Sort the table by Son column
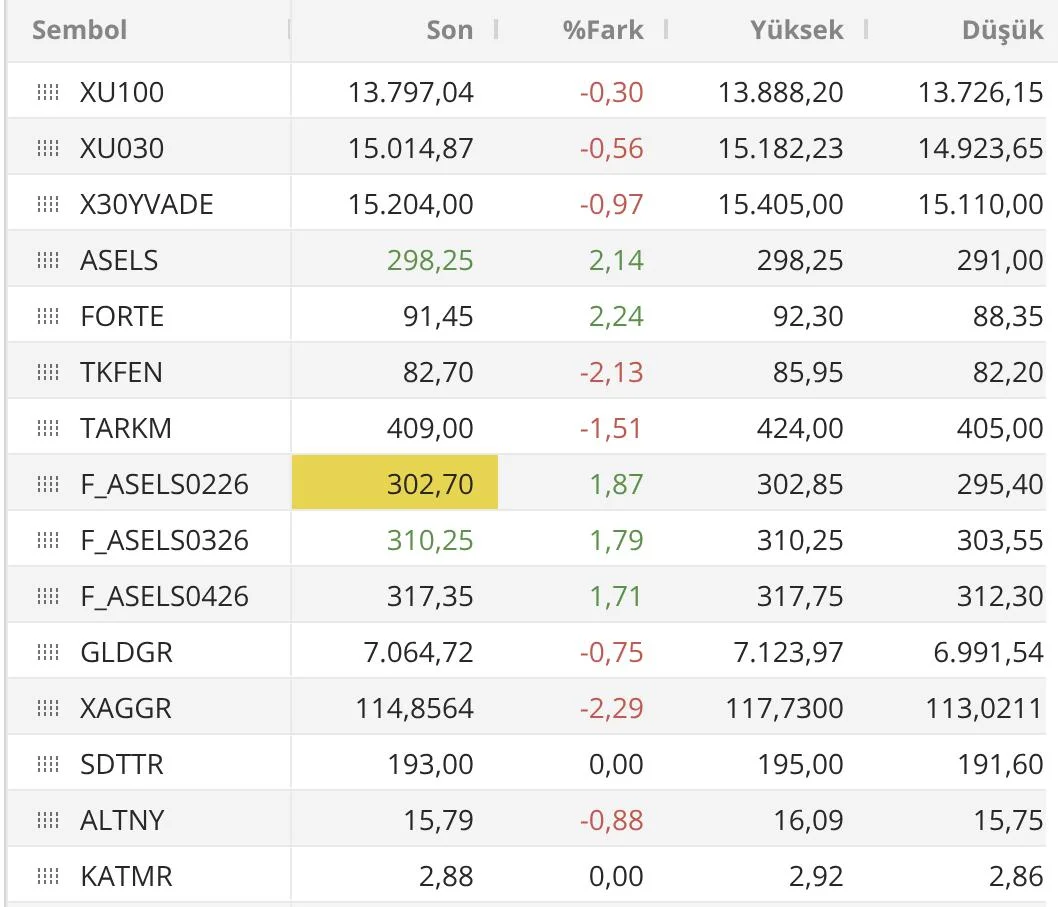Image resolution: width=1058 pixels, height=907 pixels. coord(449,30)
